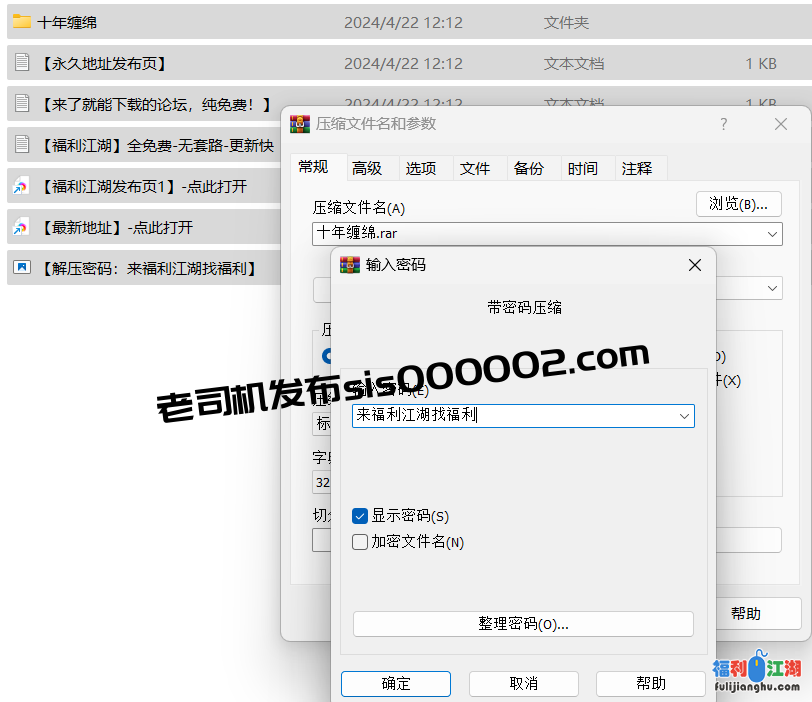The image size is (812, 702).
Task: Open the 压缩文件名 dropdown list
Action: [772, 233]
